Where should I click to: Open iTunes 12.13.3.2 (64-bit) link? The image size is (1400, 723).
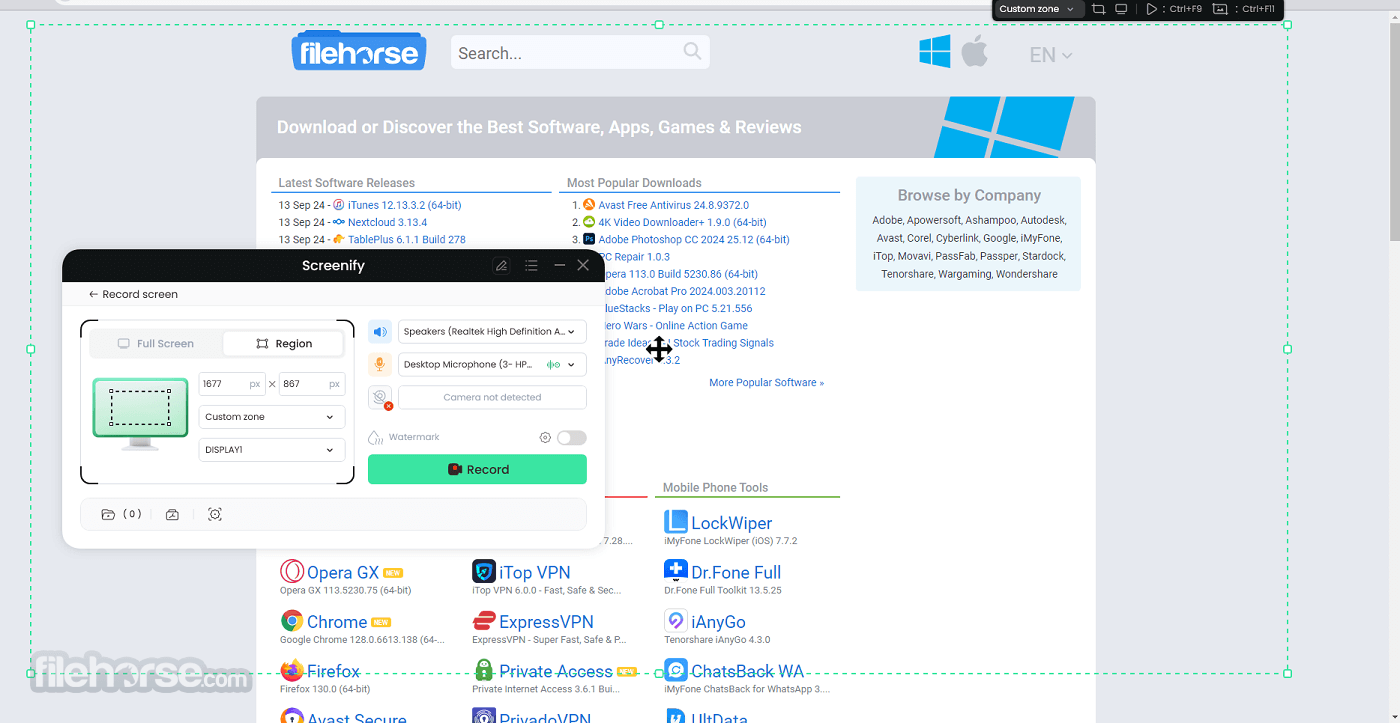[x=404, y=206]
